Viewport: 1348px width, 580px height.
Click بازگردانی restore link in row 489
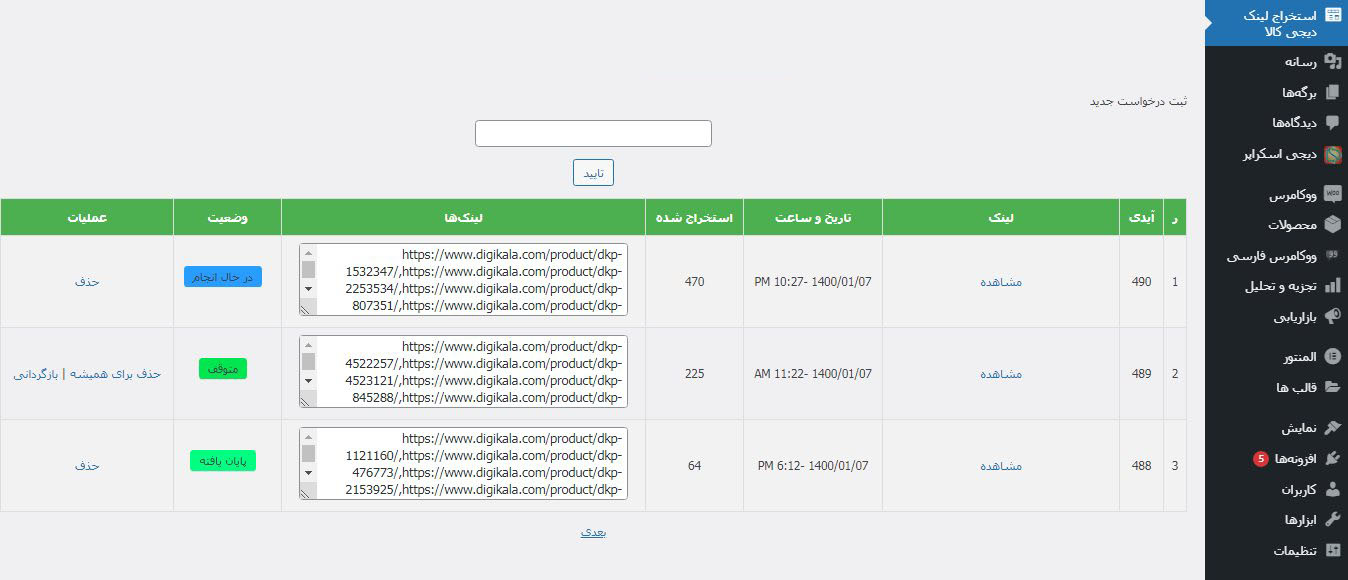coord(36,374)
